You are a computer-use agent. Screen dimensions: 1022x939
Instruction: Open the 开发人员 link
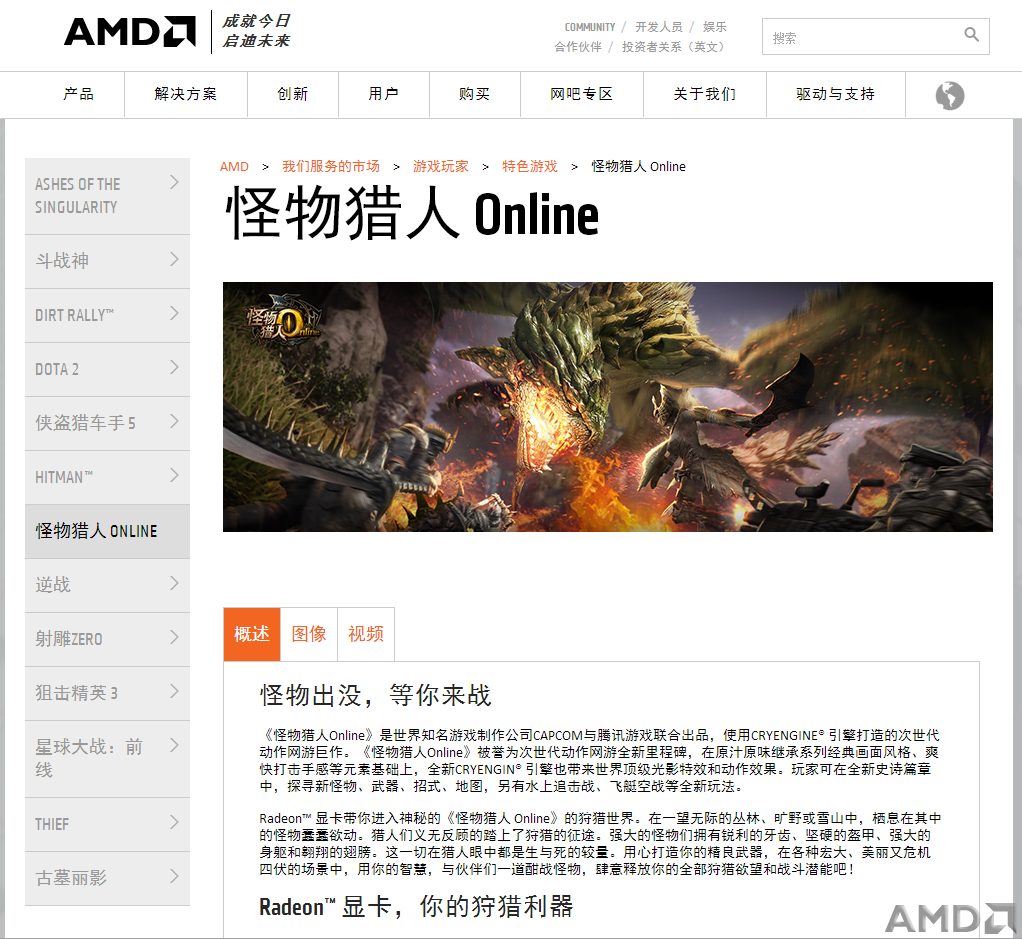click(658, 27)
